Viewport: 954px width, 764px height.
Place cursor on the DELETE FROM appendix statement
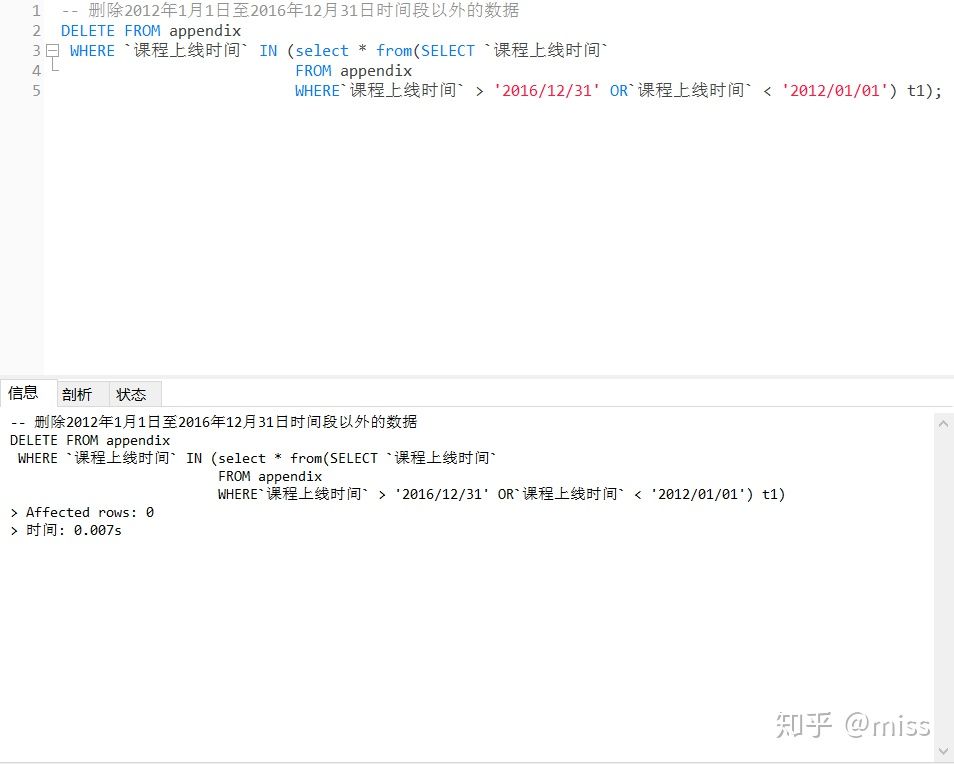(148, 30)
